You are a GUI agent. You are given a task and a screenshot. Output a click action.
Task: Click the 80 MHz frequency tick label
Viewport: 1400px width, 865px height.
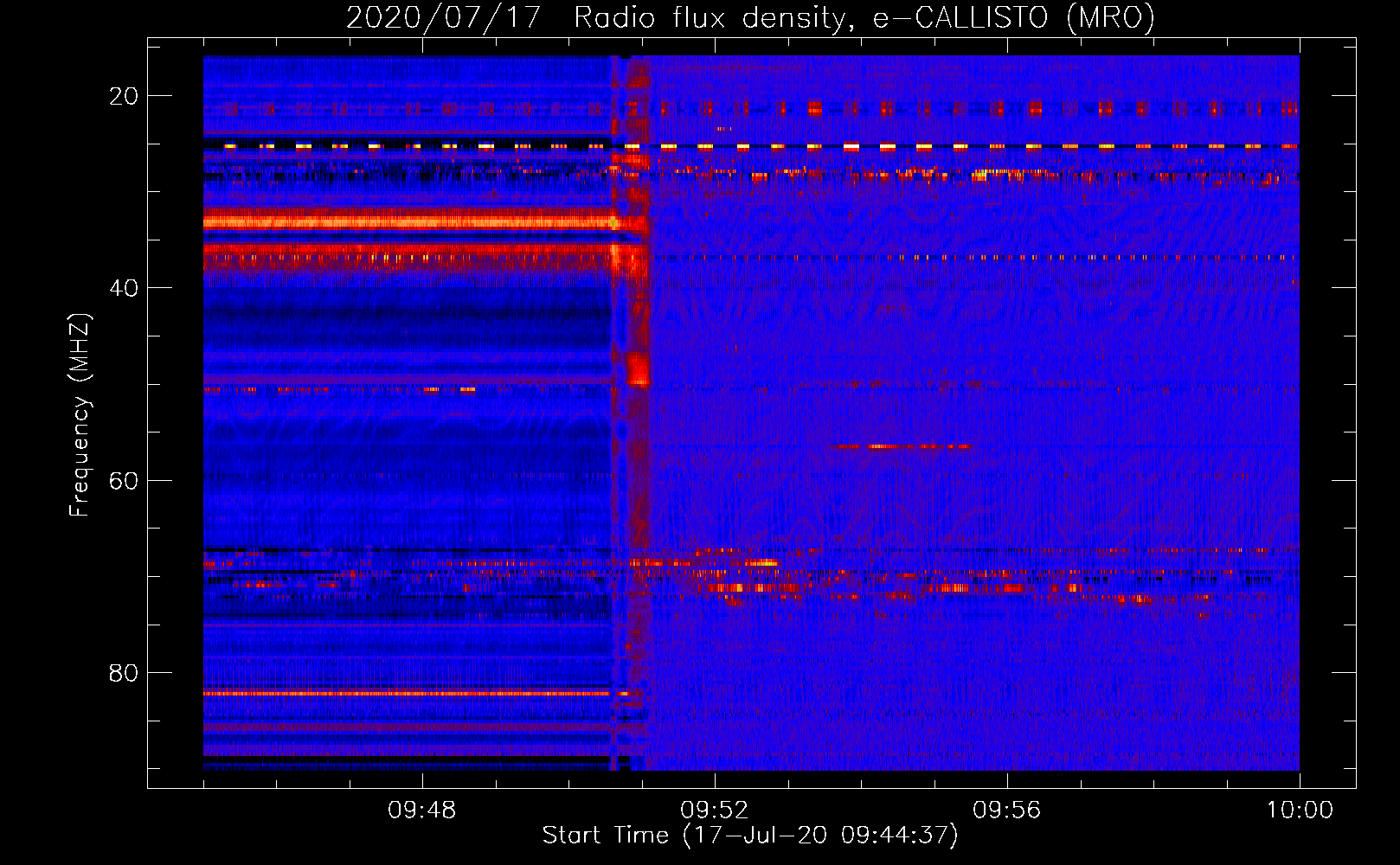pyautogui.click(x=124, y=672)
